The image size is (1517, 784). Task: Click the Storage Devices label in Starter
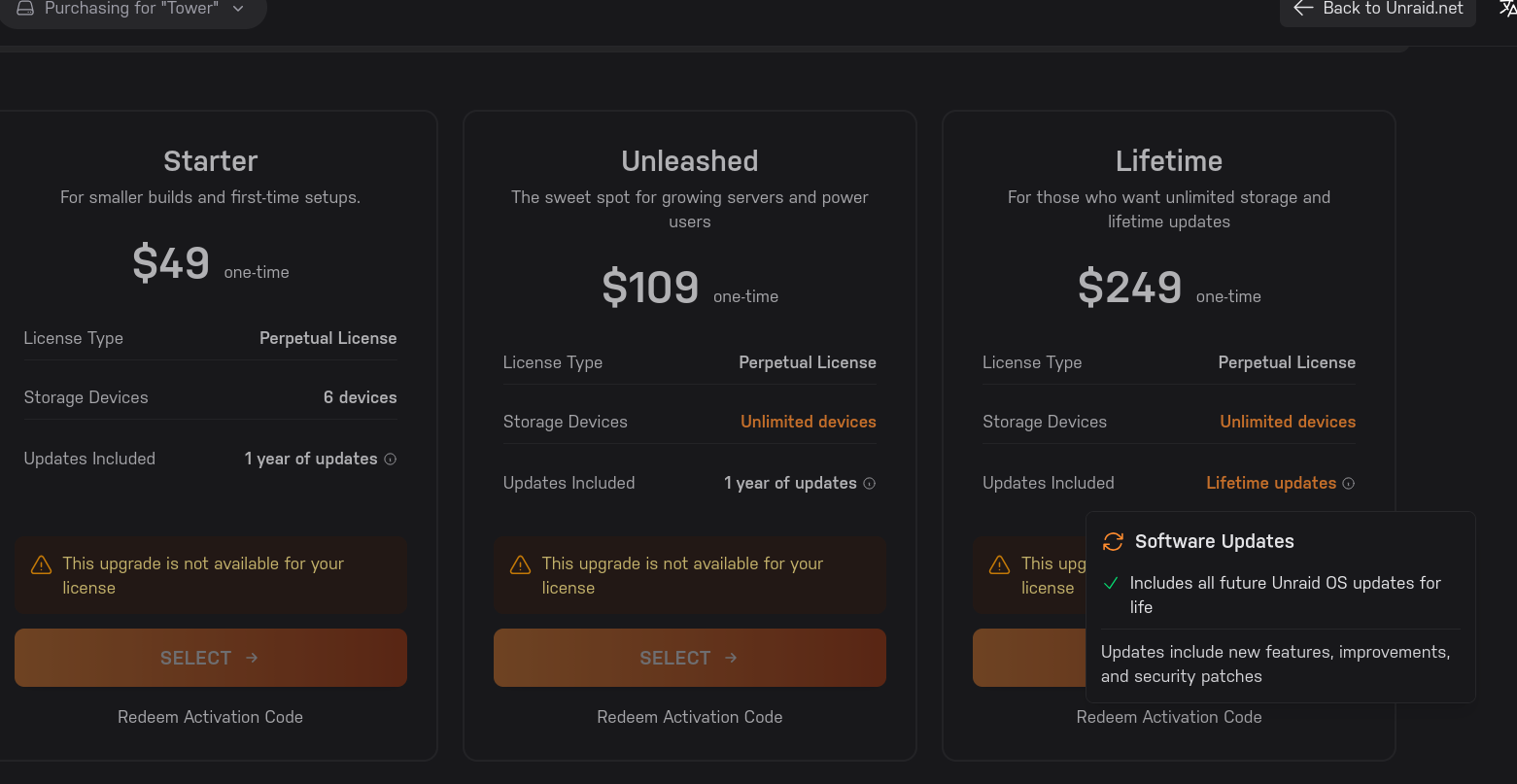click(x=86, y=397)
